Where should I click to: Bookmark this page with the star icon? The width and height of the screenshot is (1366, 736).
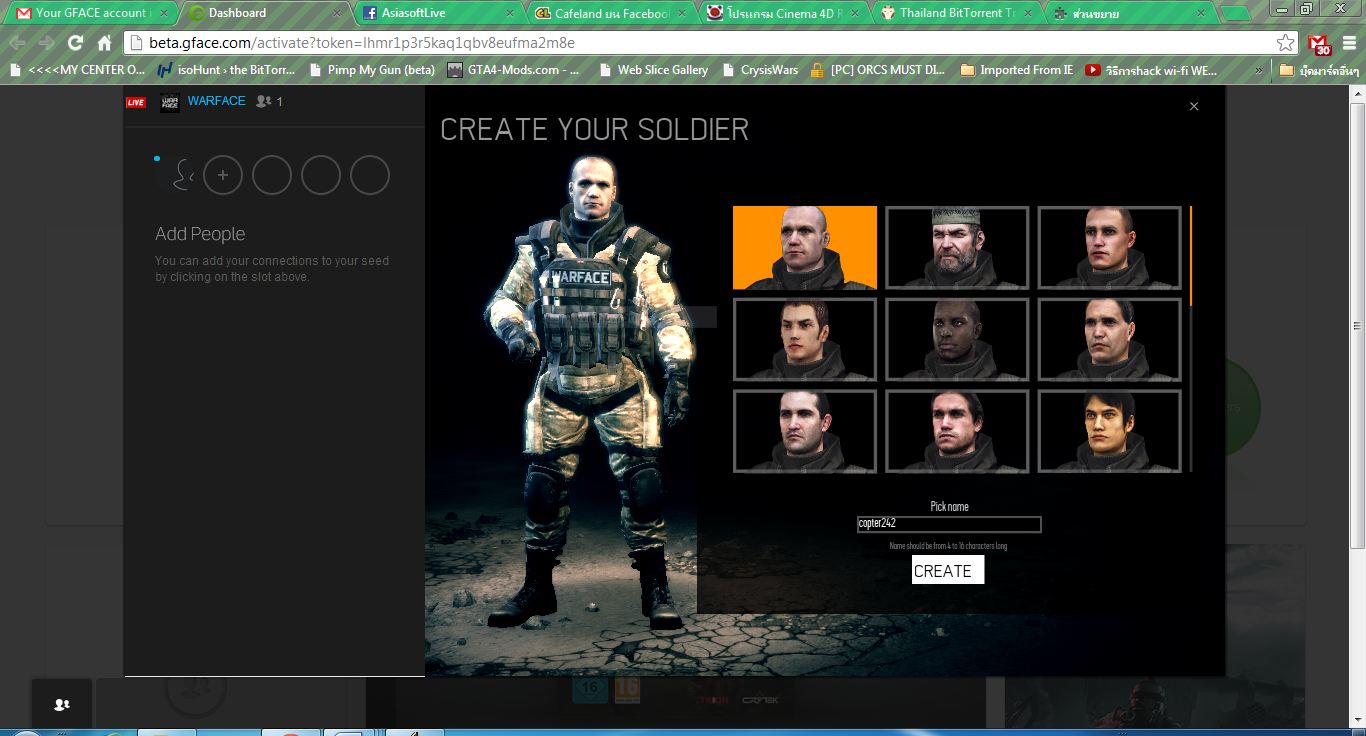point(1285,43)
